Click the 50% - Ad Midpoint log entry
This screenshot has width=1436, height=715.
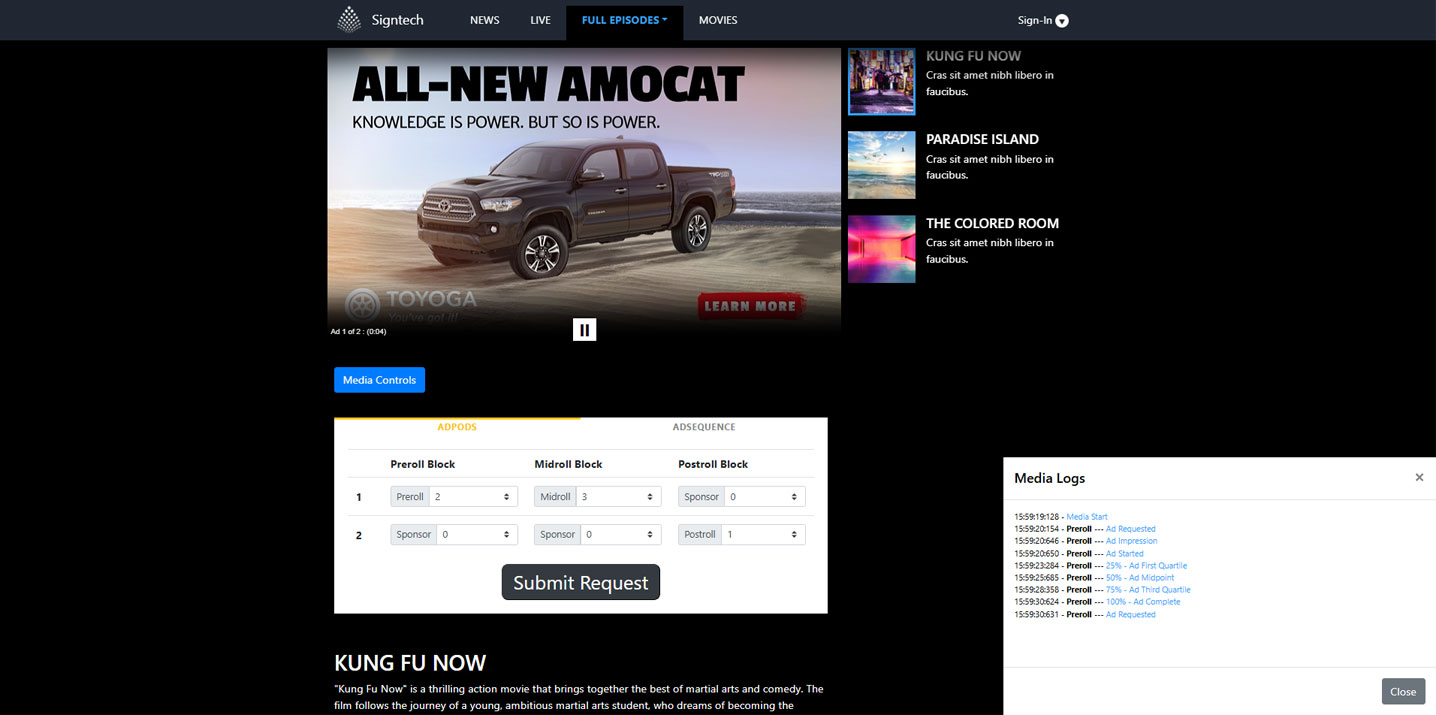pos(1140,577)
